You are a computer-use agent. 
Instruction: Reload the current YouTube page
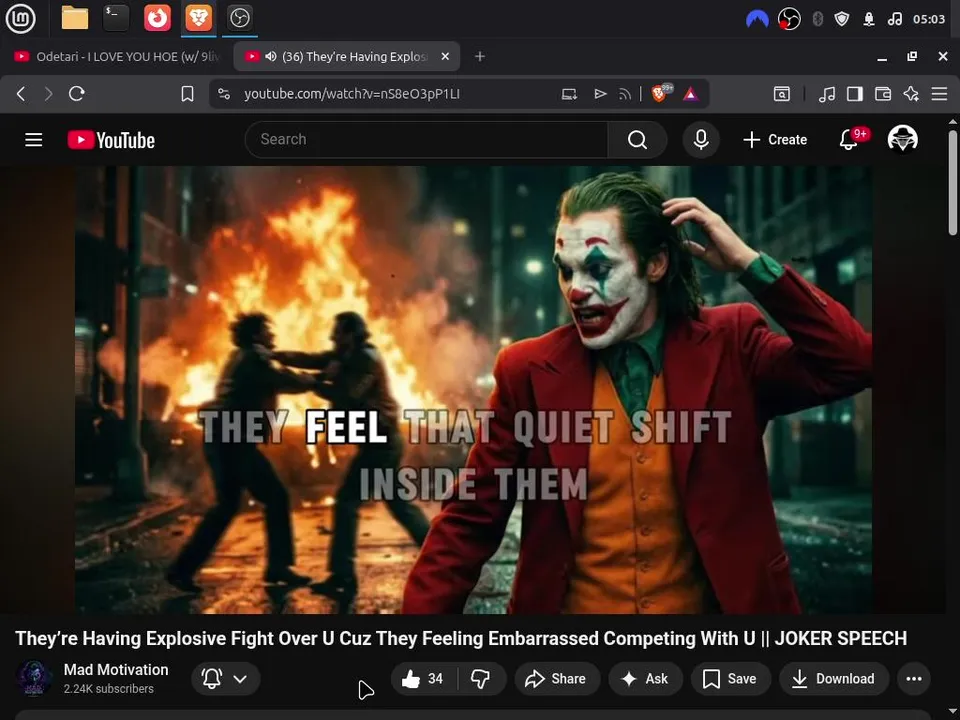coord(77,94)
